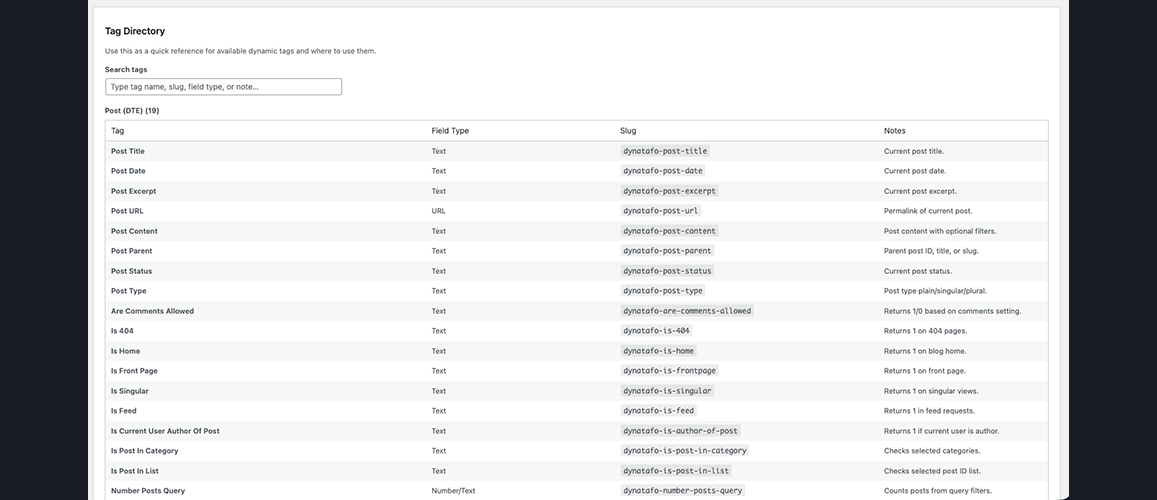Click the Tag Directory heading
1157x500 pixels.
click(x=135, y=32)
